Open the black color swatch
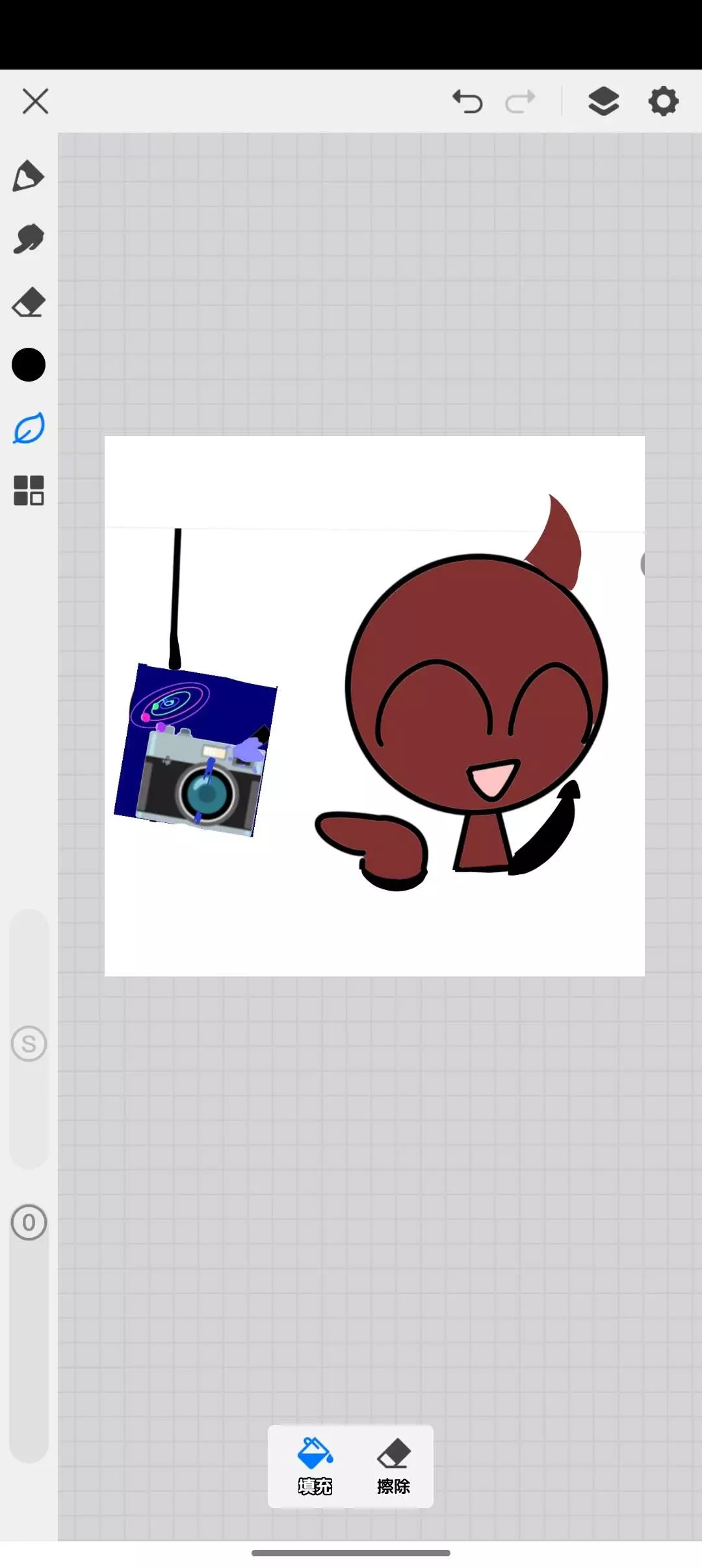702x1568 pixels. pyautogui.click(x=29, y=365)
